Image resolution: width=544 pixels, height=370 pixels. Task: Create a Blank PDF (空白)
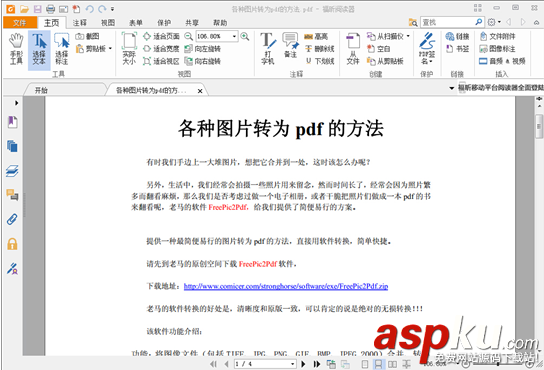(x=379, y=49)
